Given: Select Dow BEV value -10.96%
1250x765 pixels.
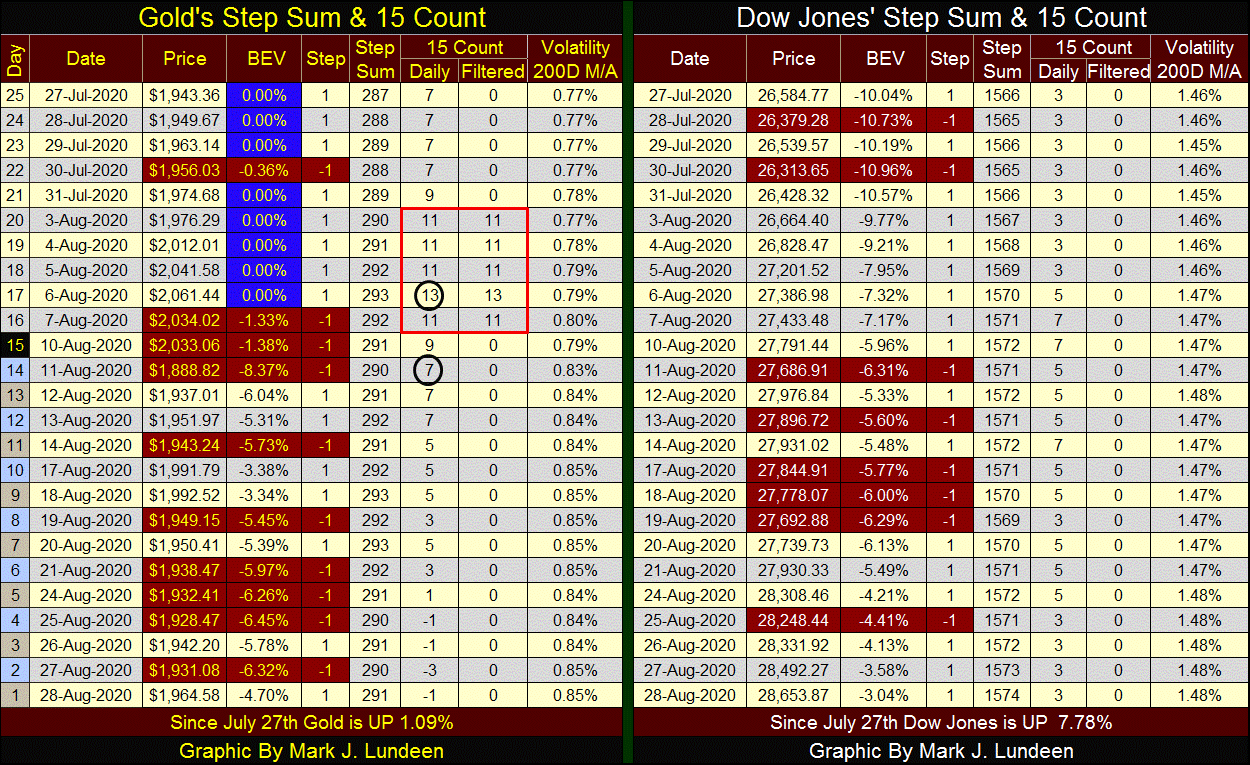Looking at the screenshot, I should tap(884, 171).
